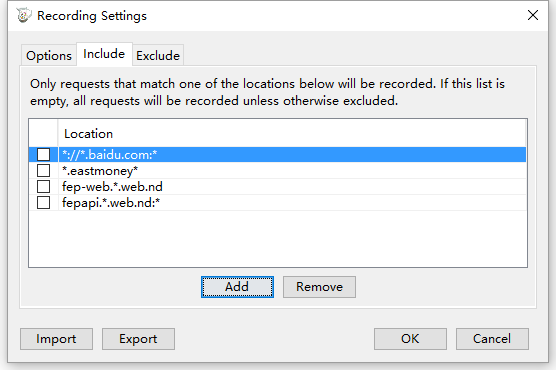Import recording settings
The height and width of the screenshot is (370, 556).
tap(56, 339)
